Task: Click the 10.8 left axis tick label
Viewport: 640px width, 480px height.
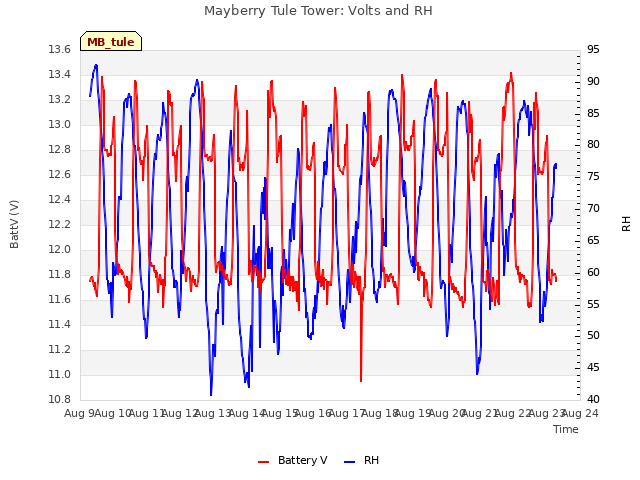Action: [60, 399]
